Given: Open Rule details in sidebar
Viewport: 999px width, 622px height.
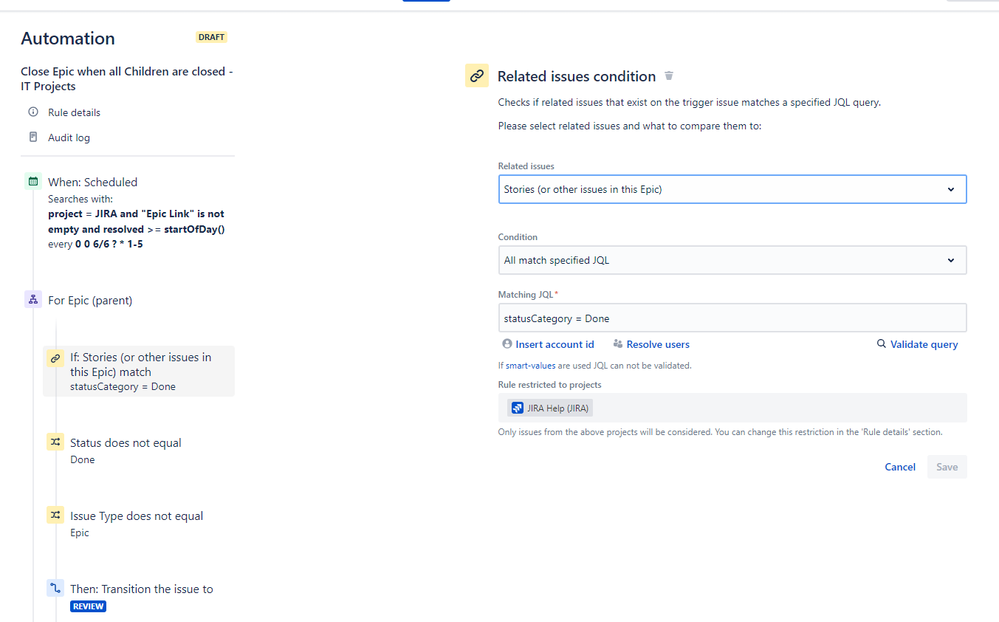Looking at the screenshot, I should pyautogui.click(x=74, y=112).
